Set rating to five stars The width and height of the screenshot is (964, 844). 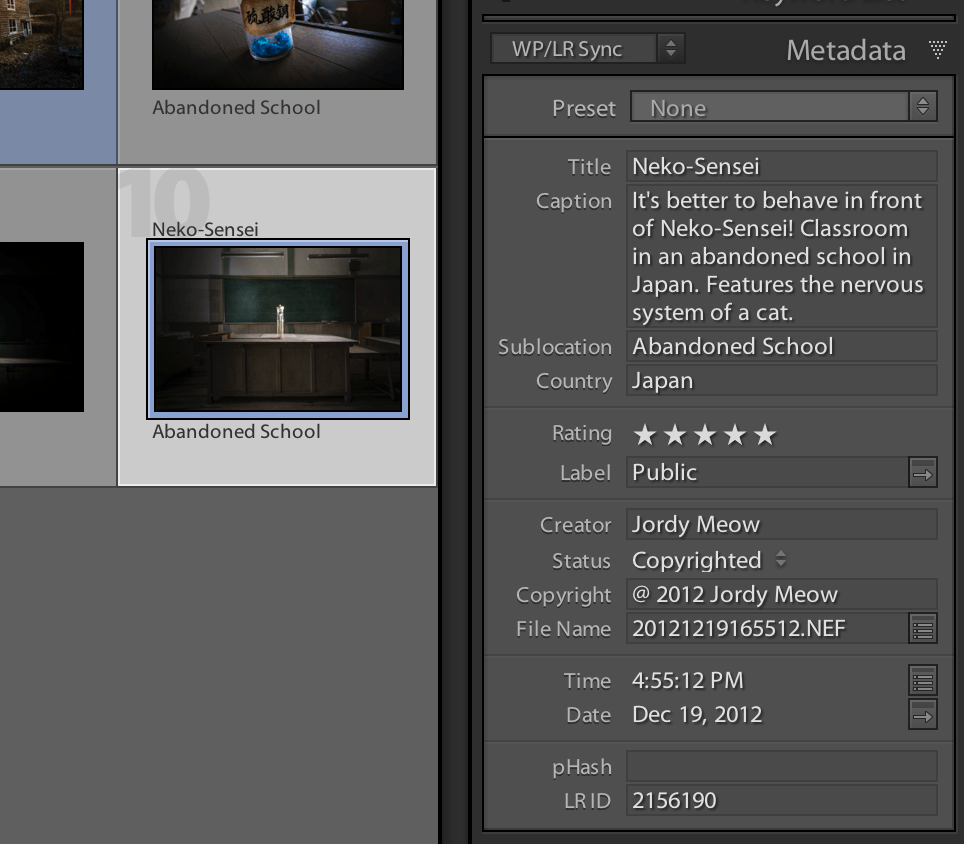(765, 435)
